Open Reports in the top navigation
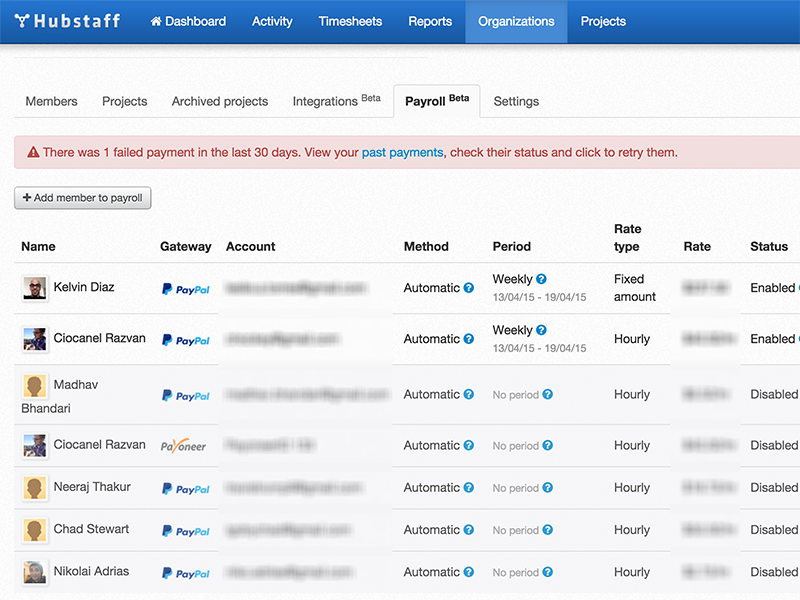Screen dimensions: 800x600 pos(430,21)
